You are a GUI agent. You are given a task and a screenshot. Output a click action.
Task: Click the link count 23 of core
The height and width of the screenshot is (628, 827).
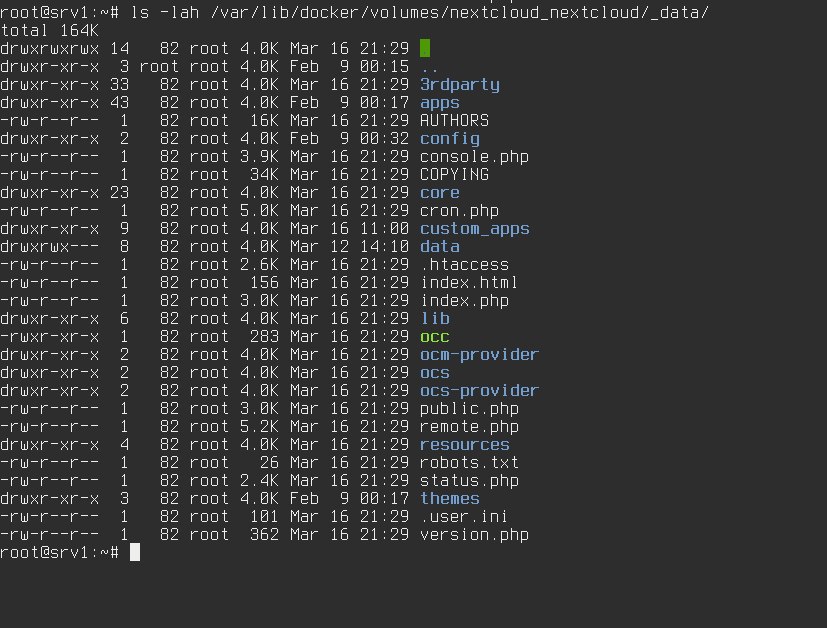pos(119,192)
